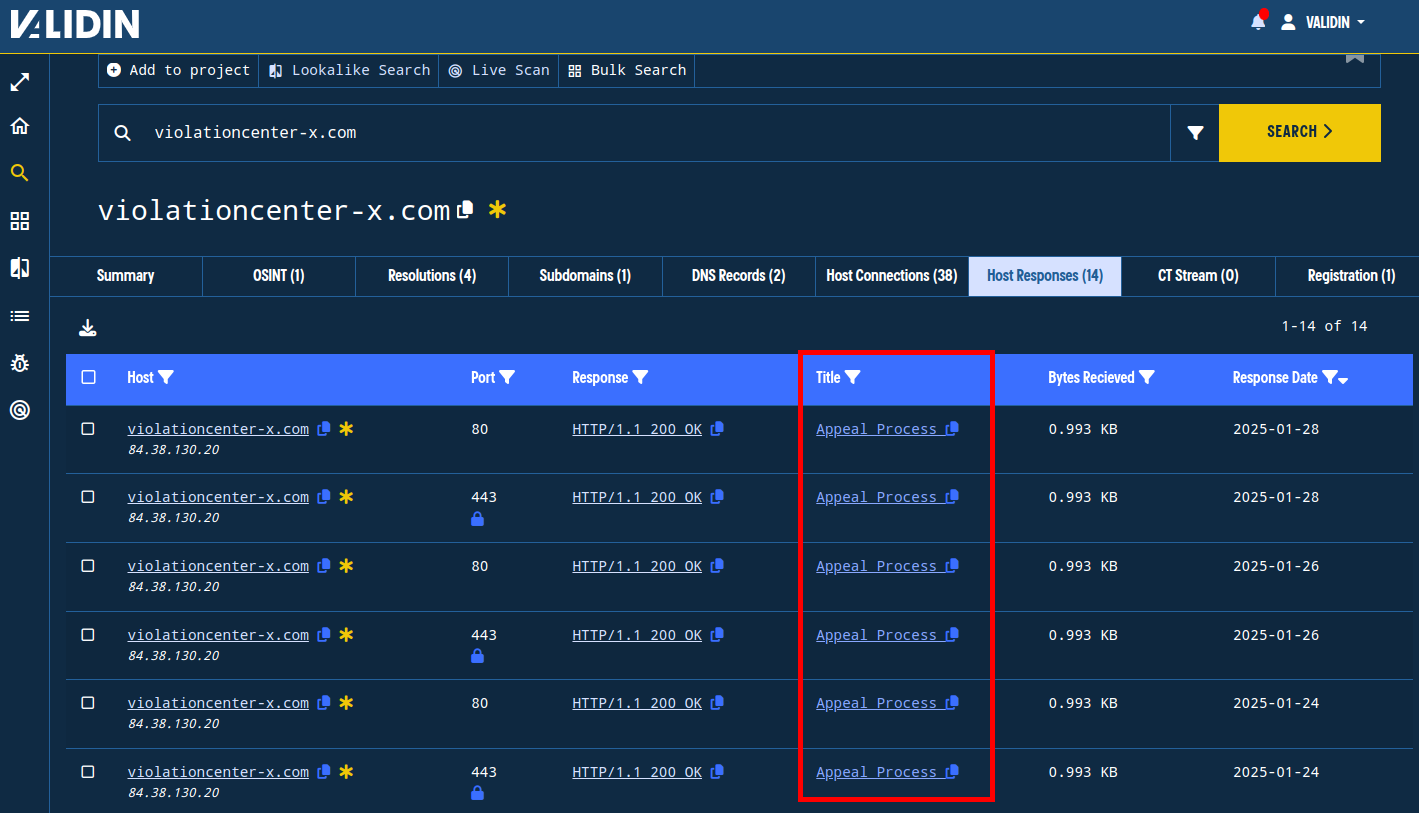Screen dimensions: 1419x813
Task: Open the projects grid sidebar icon
Action: [x=19, y=221]
